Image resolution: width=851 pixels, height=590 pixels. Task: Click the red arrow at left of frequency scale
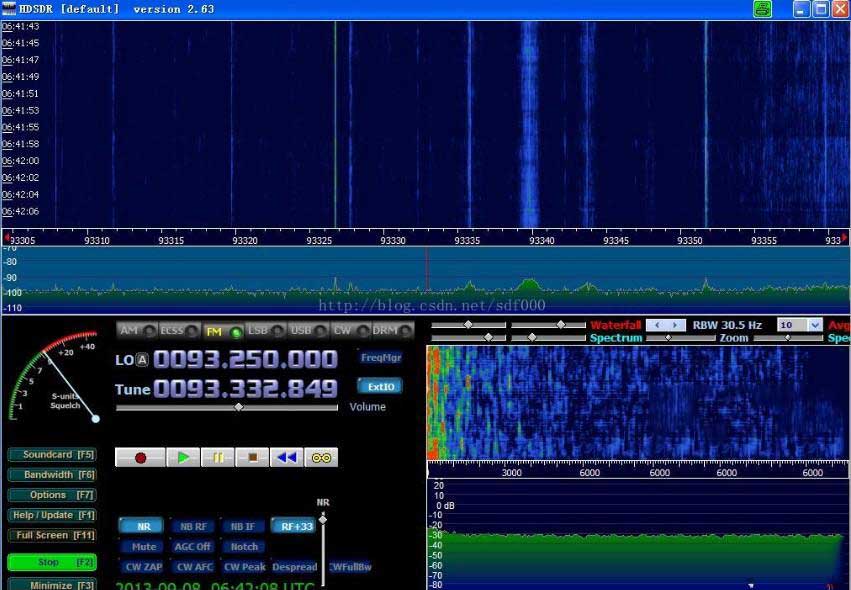[6, 237]
